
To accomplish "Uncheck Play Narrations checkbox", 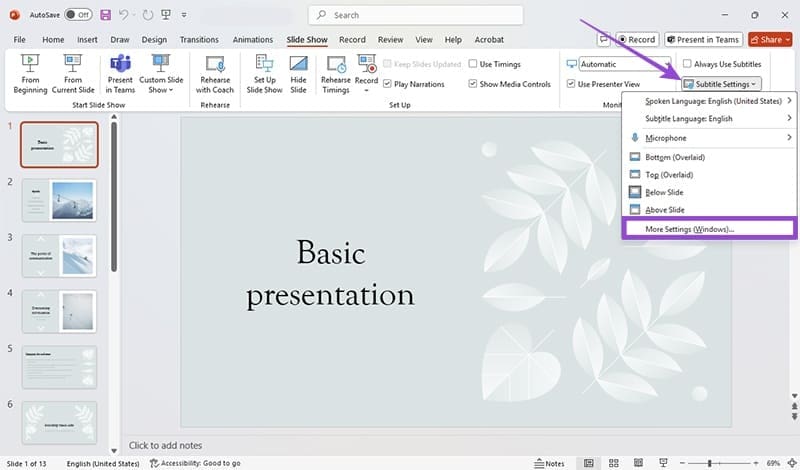I will pyautogui.click(x=388, y=84).
